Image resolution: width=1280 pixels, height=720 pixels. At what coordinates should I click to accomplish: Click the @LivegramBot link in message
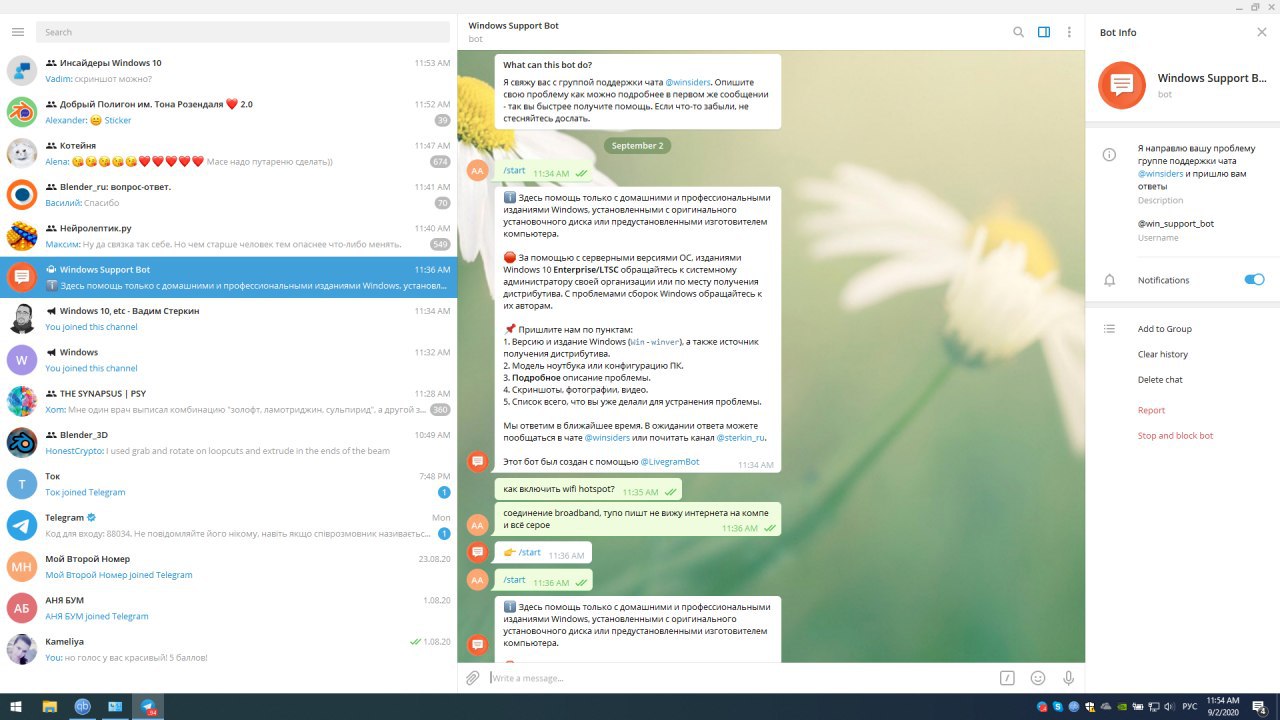click(x=670, y=462)
